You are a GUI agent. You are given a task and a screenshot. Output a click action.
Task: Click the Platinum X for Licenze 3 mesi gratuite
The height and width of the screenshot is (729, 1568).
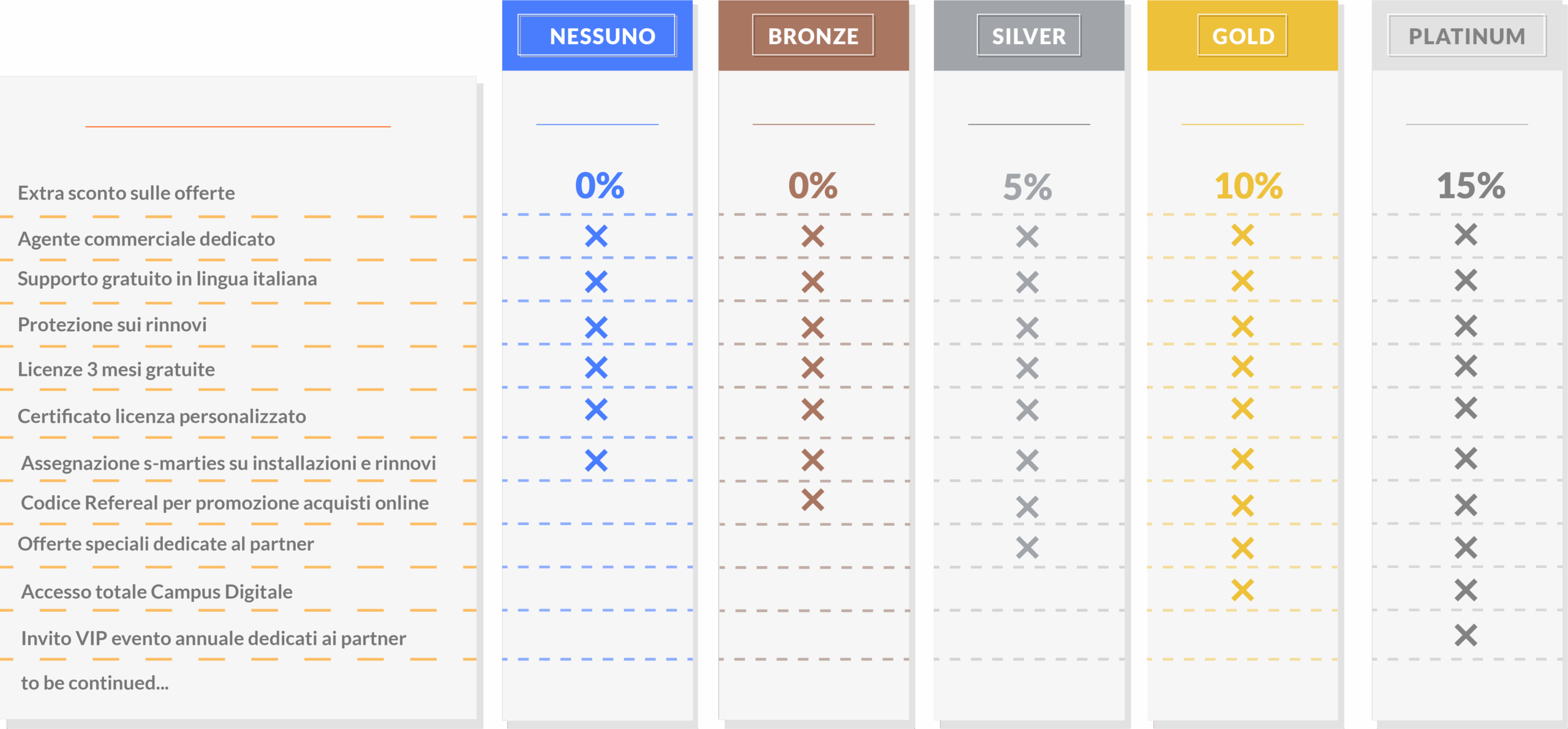tap(1466, 367)
